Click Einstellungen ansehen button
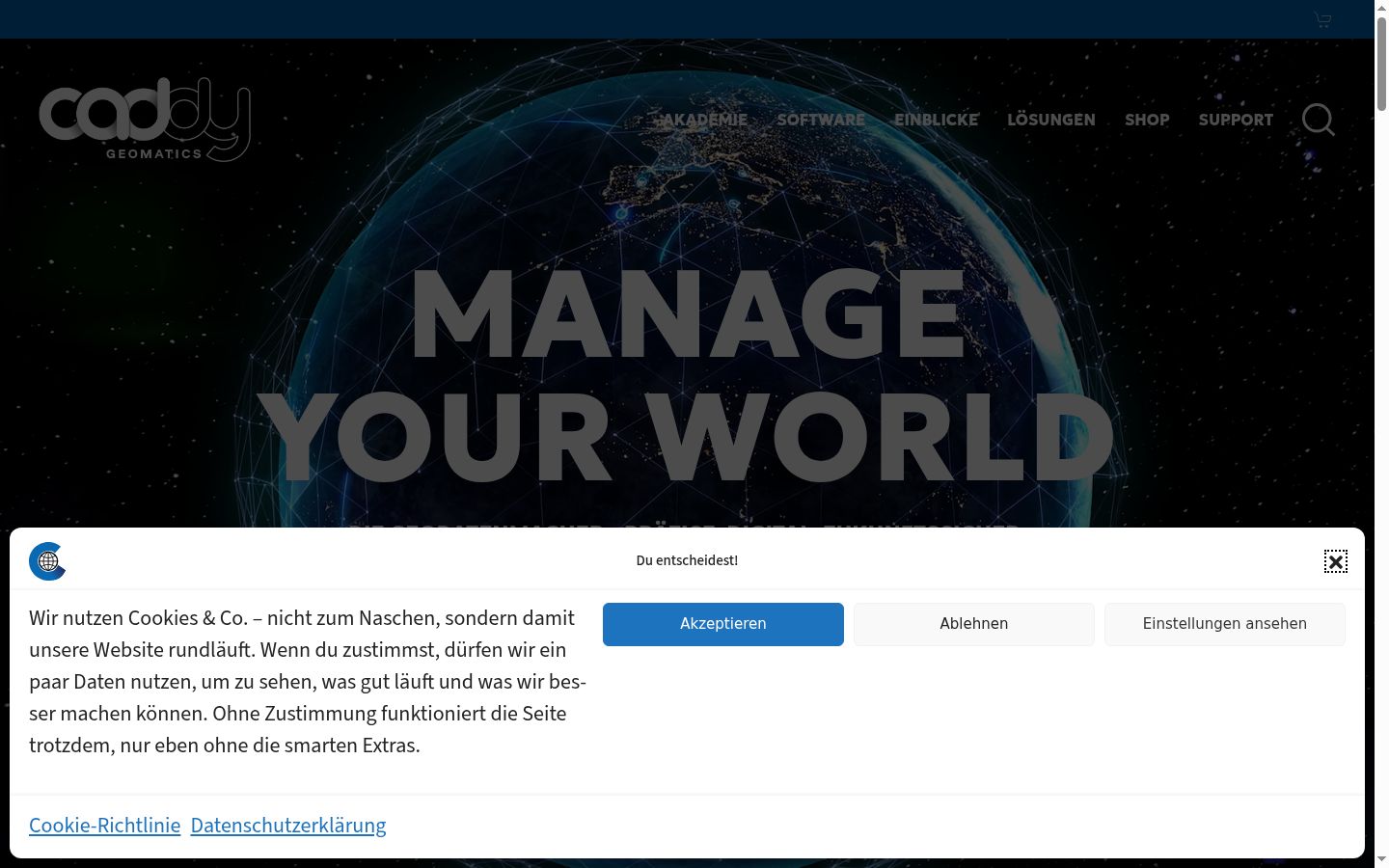 tap(1225, 624)
